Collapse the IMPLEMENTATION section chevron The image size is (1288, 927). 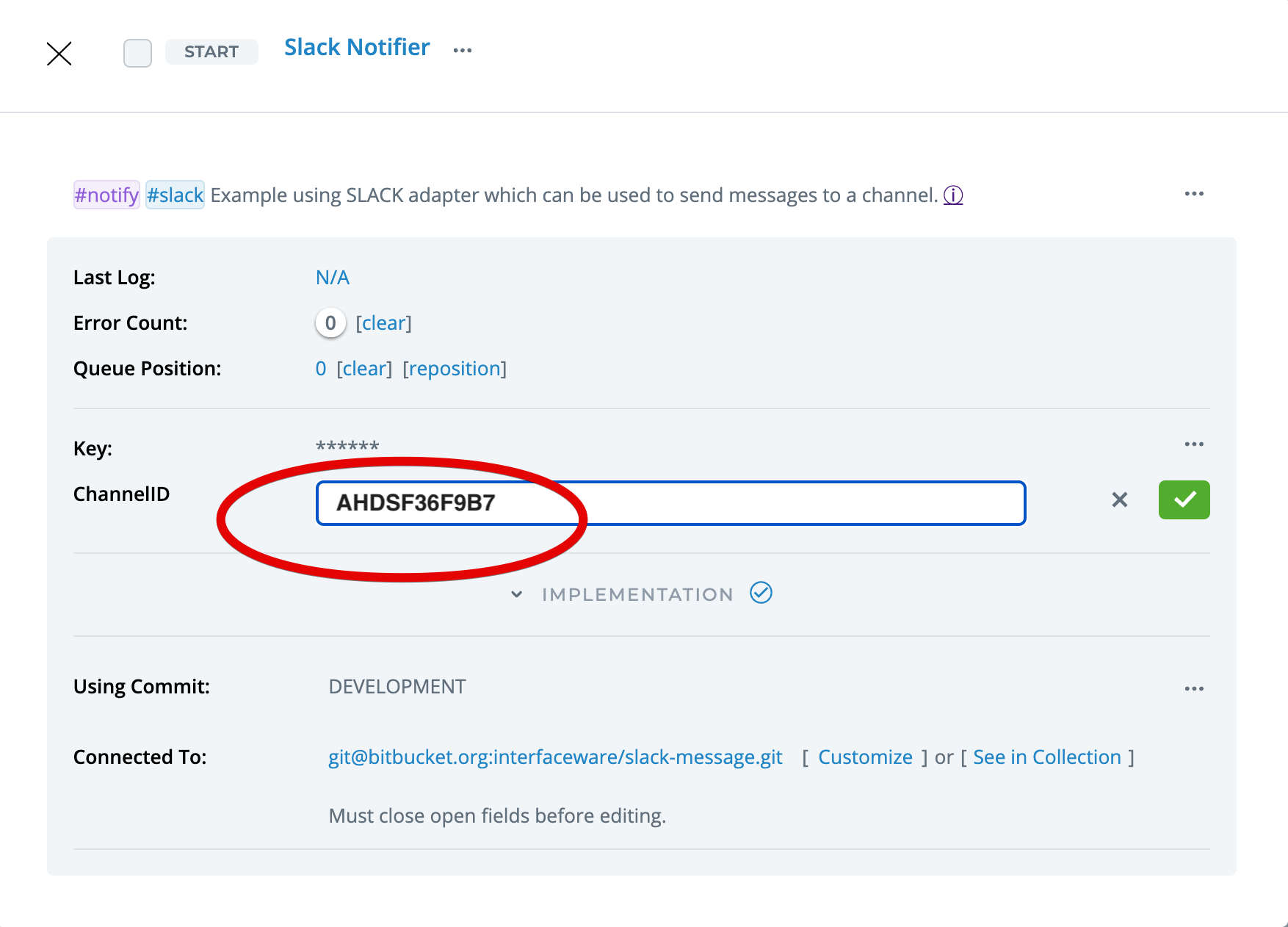(517, 594)
